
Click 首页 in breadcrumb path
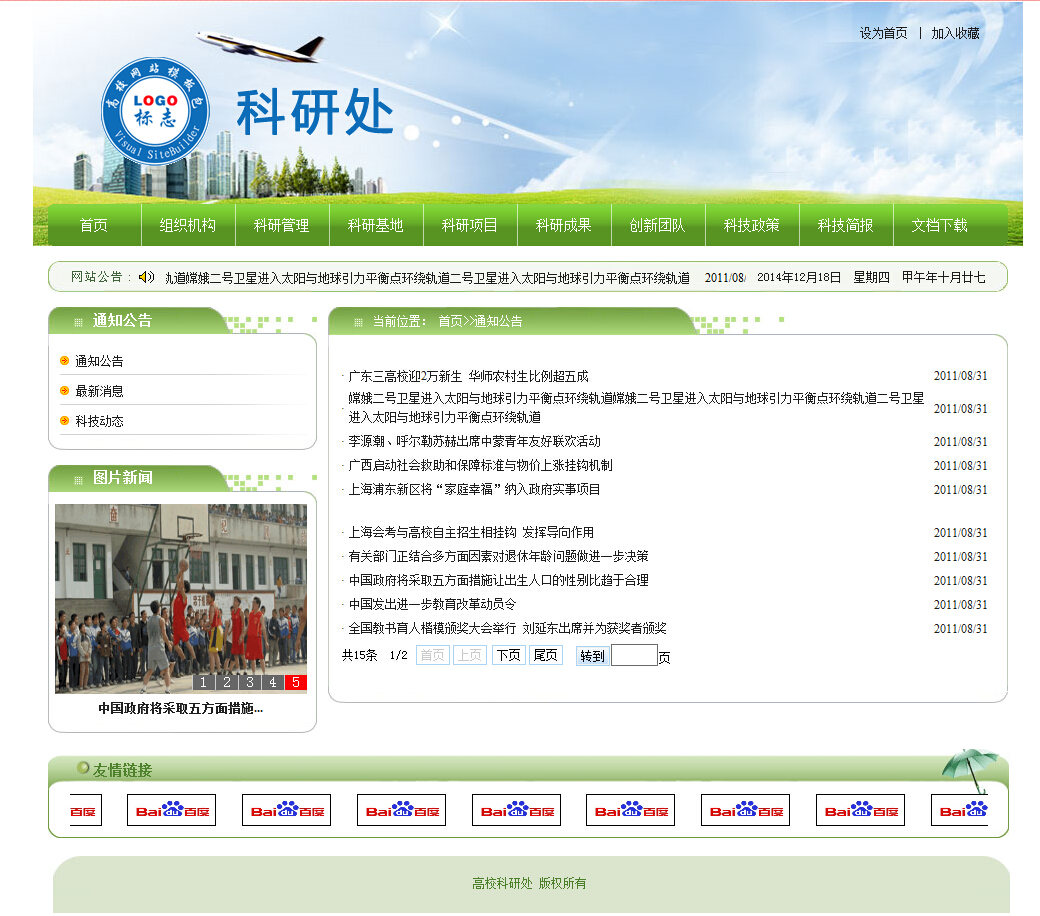(x=450, y=321)
